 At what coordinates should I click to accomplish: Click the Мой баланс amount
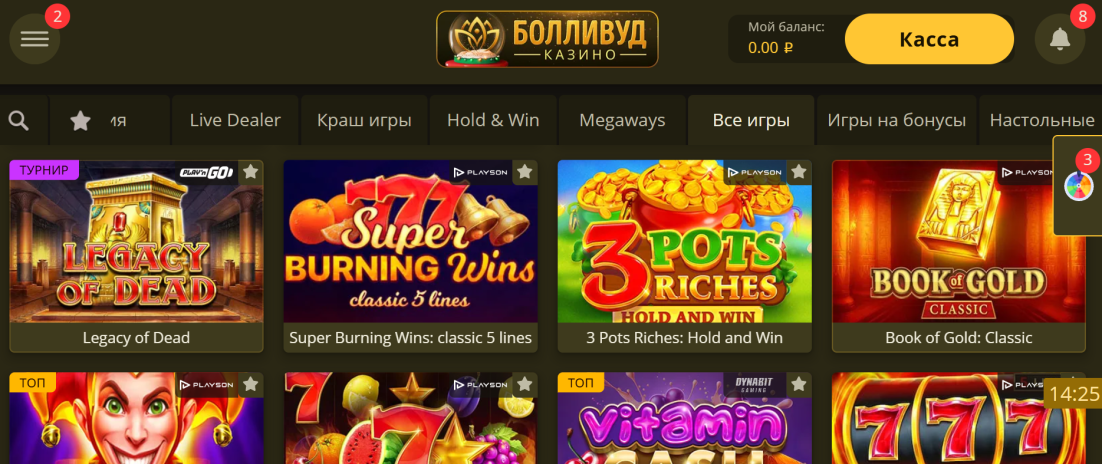tap(771, 48)
